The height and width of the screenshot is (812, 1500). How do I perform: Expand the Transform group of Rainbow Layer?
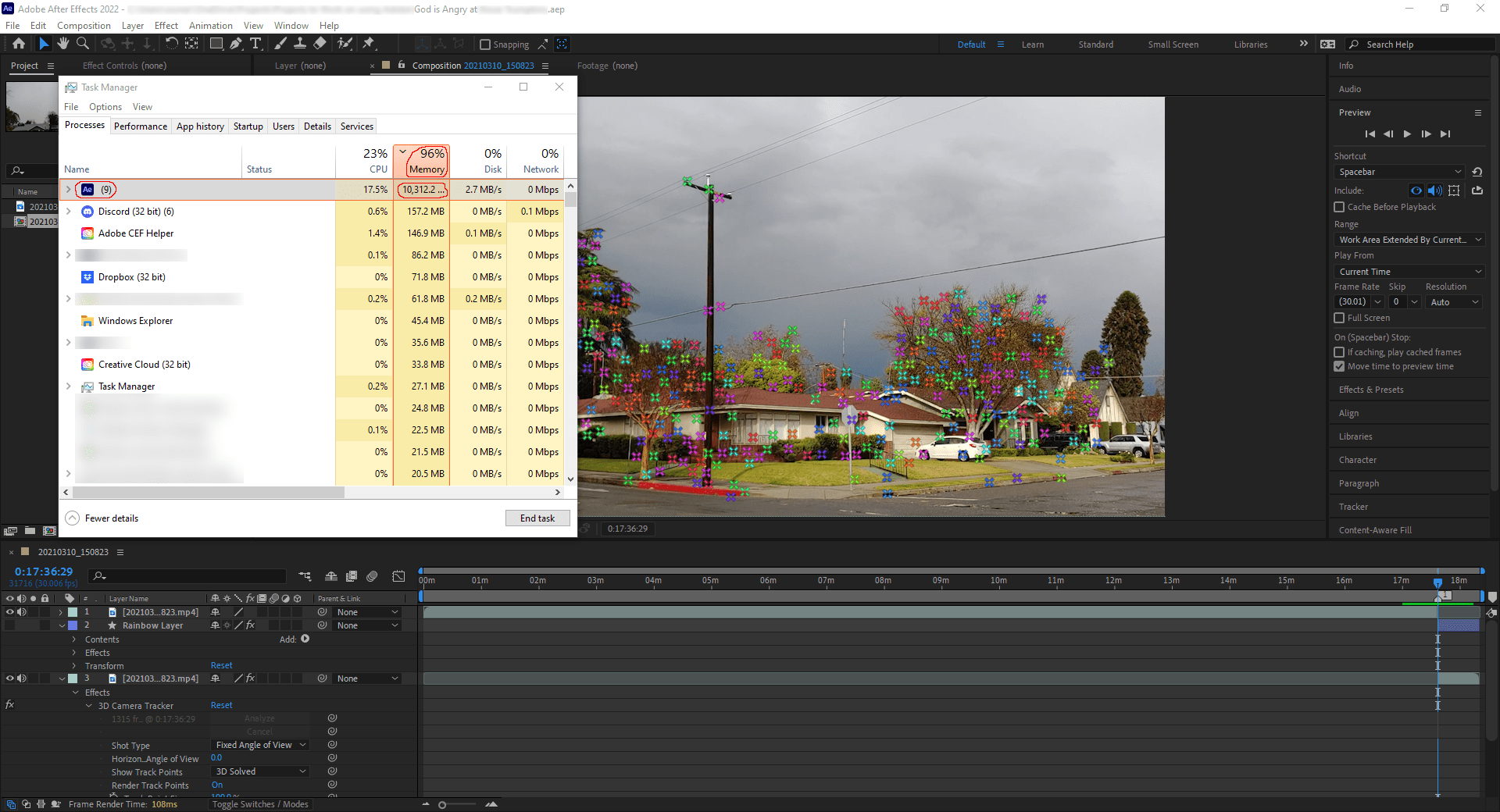[74, 666]
